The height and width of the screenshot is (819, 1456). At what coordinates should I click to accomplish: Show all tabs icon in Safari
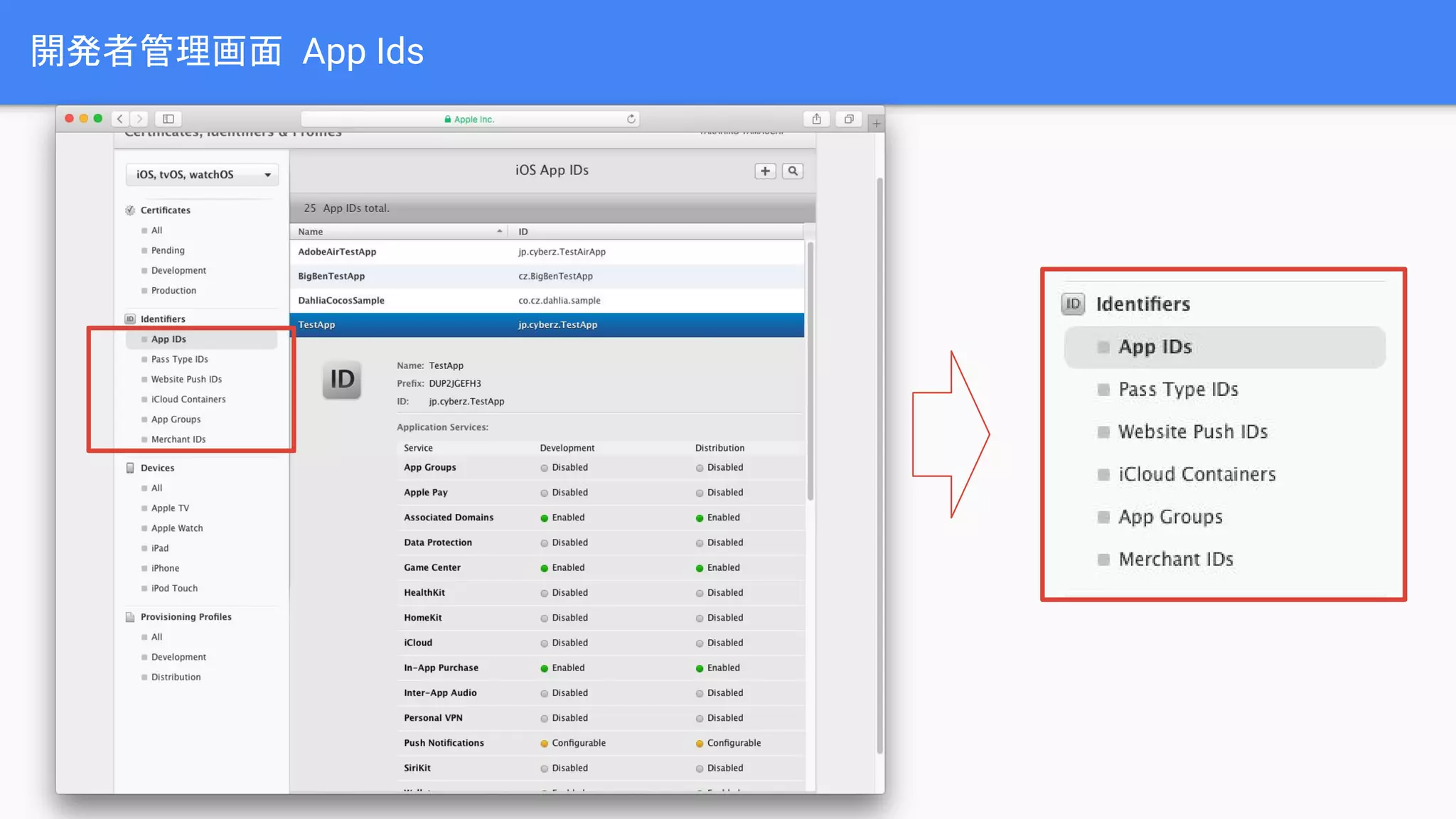[x=849, y=119]
